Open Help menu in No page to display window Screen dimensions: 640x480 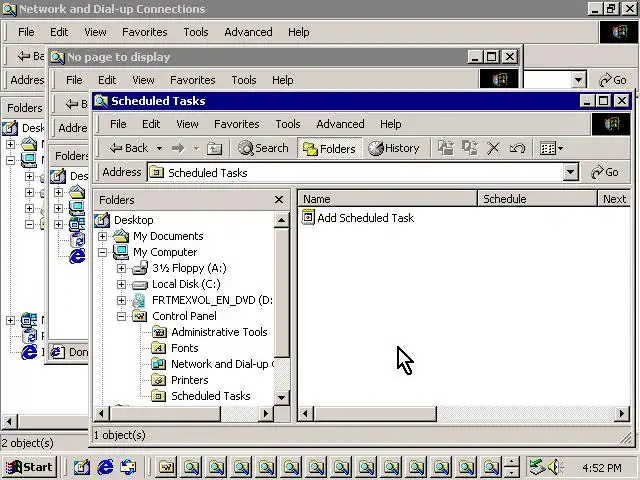(282, 80)
